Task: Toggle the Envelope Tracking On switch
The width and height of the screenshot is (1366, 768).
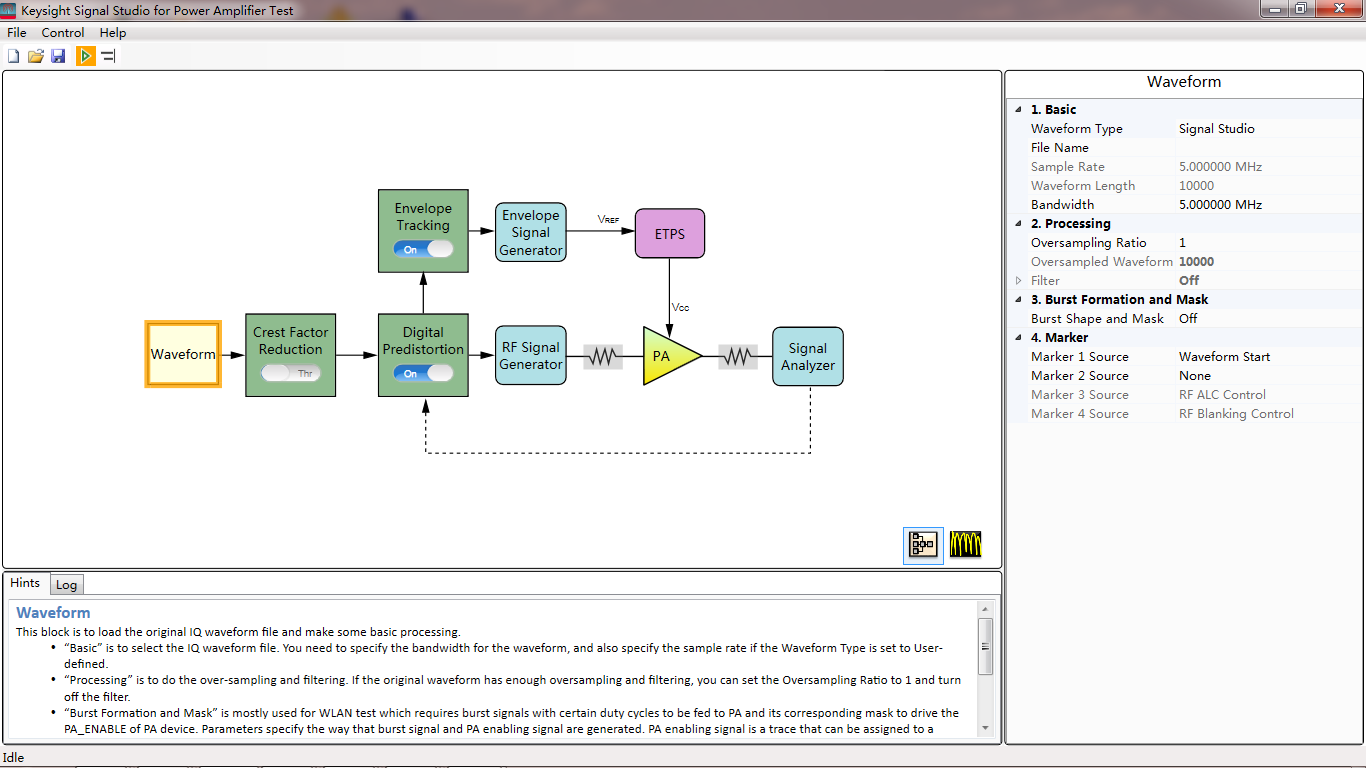Action: click(x=423, y=249)
